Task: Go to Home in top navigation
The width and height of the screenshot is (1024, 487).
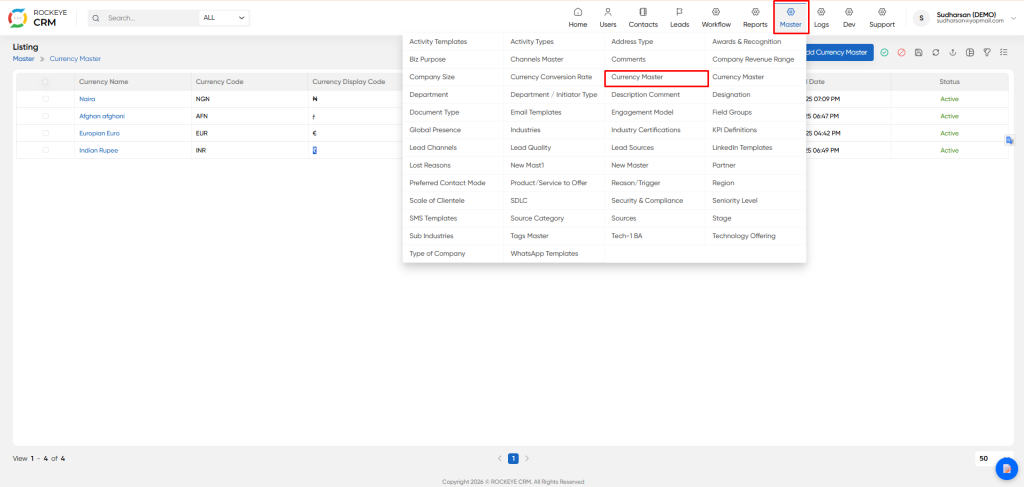Action: [x=577, y=18]
